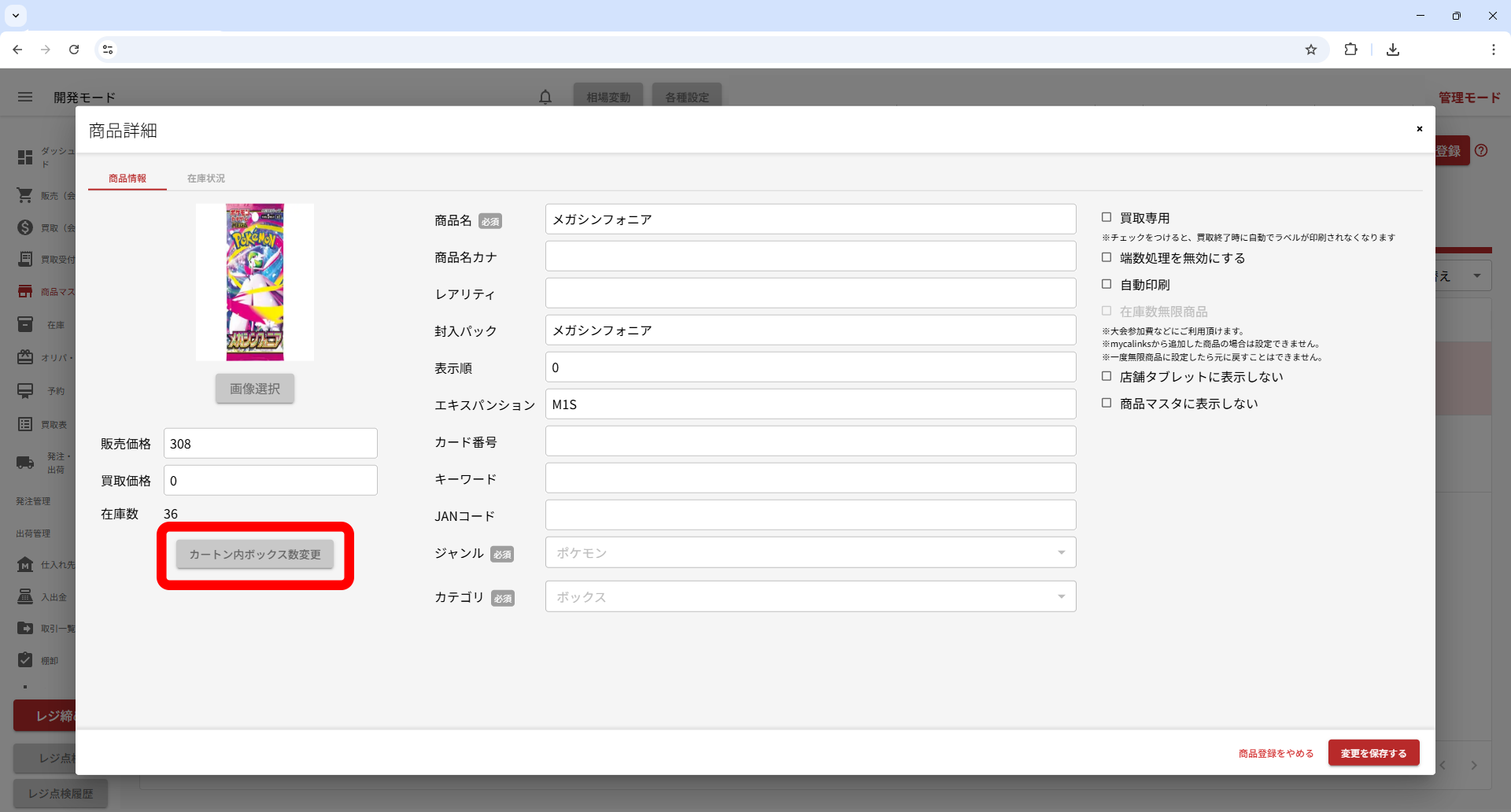This screenshot has width=1511, height=812.
Task: Select the 商品情報 tab
Action: (x=127, y=179)
